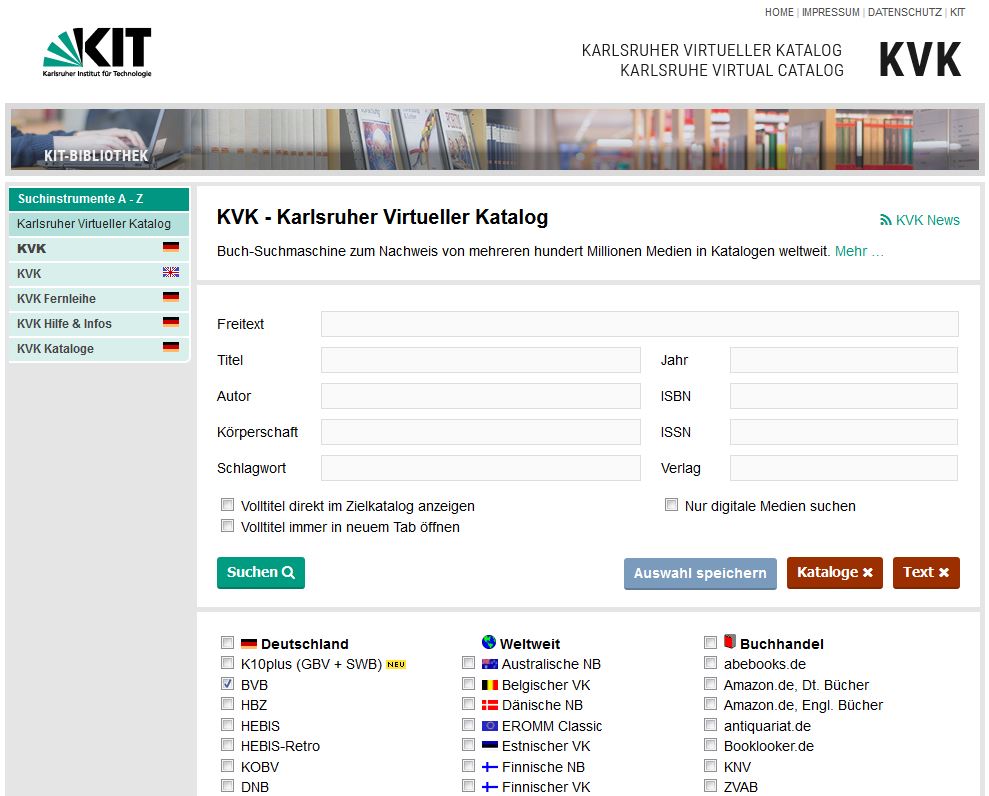Tick the abebooks.de checkbox

coord(710,663)
